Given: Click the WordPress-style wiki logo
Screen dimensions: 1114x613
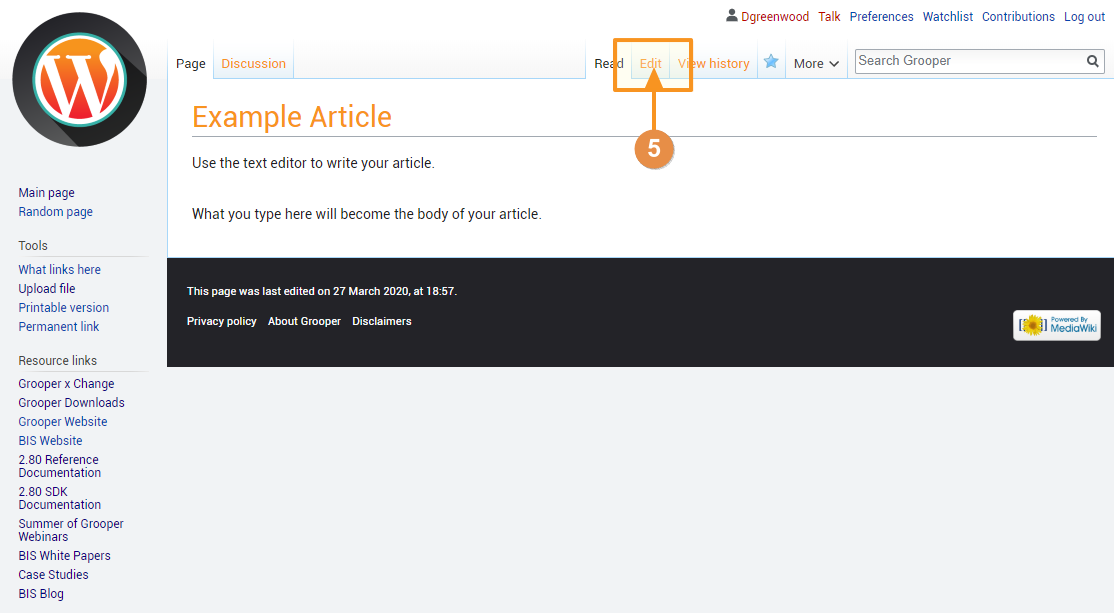Looking at the screenshot, I should coord(80,80).
